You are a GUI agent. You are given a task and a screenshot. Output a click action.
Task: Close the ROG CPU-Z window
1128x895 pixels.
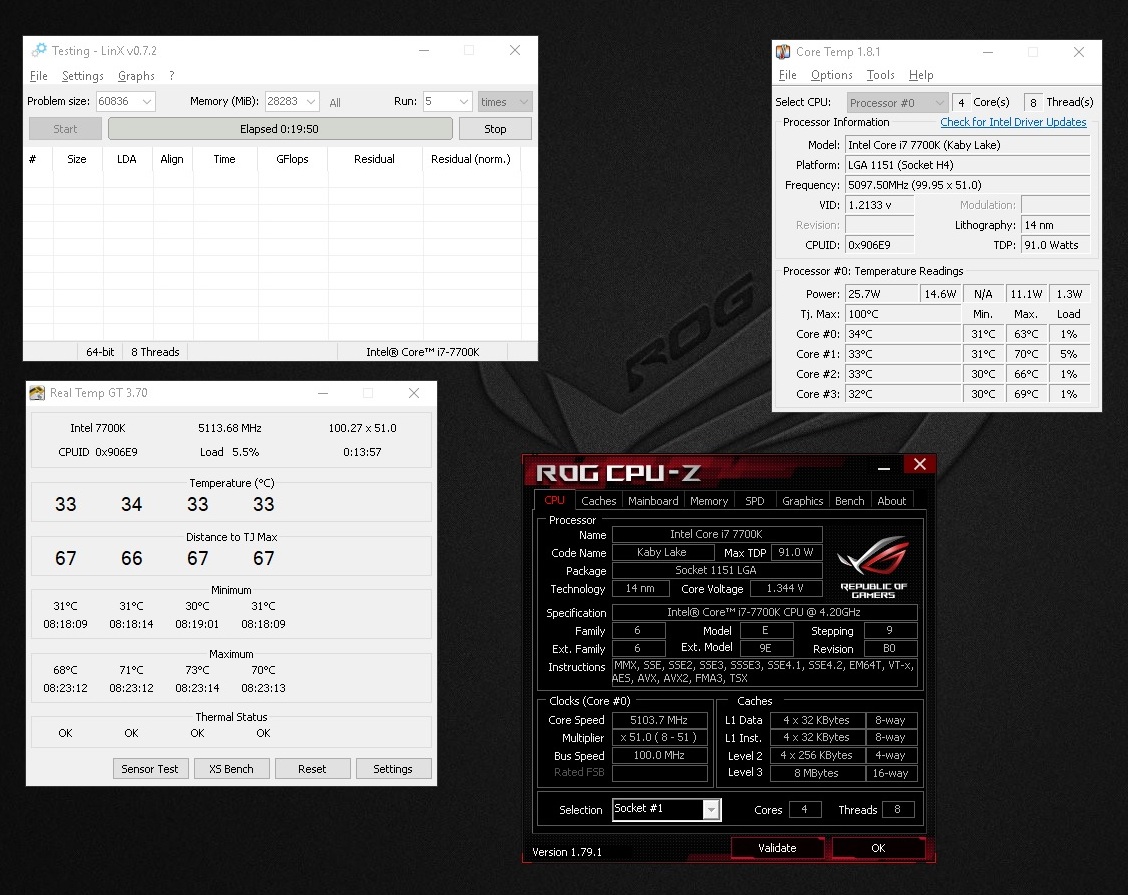919,465
